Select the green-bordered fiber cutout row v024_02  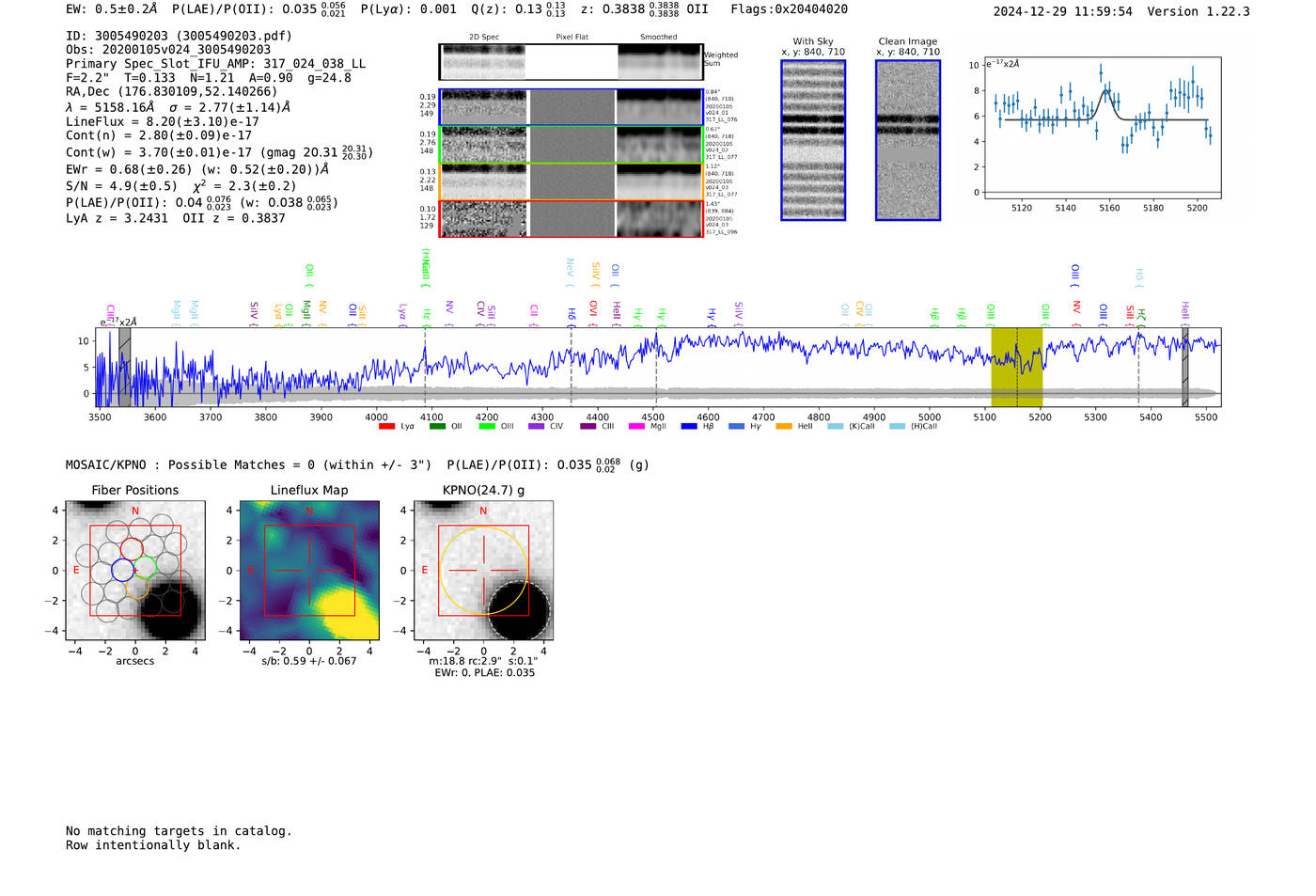pos(571,145)
